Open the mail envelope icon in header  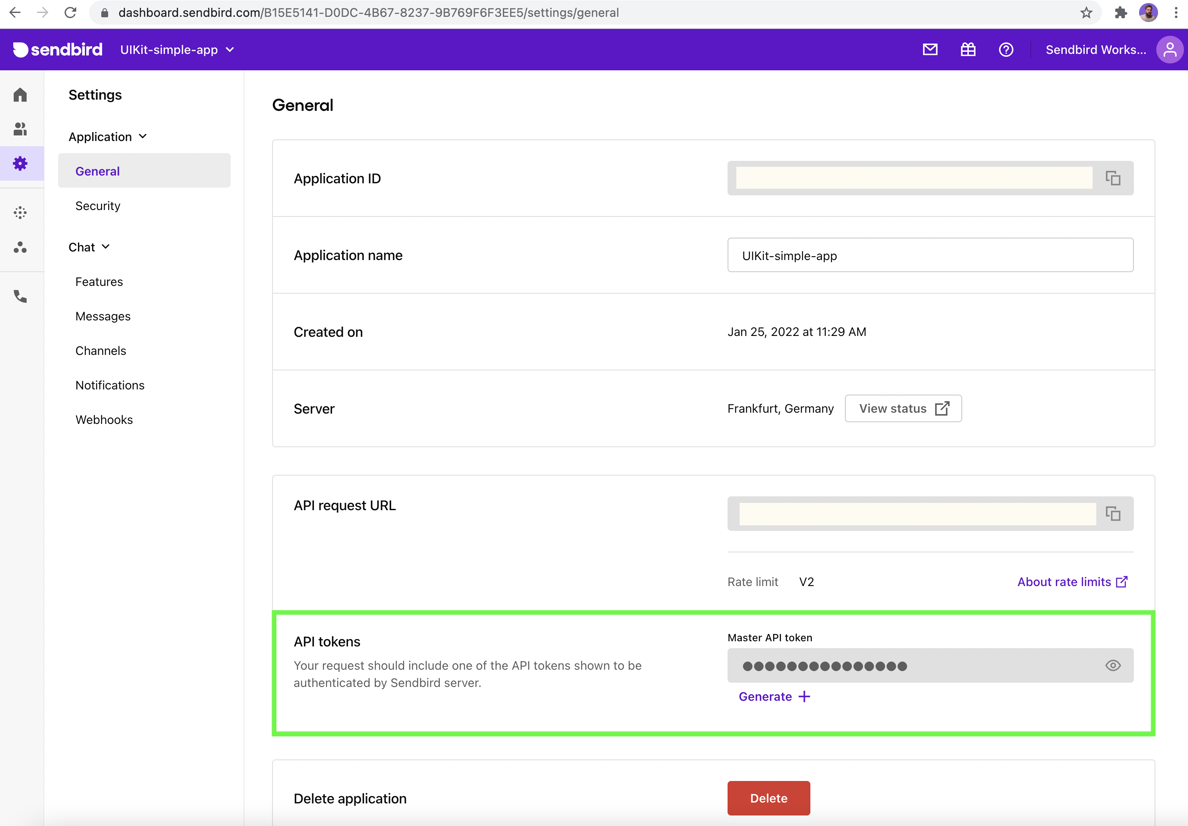coord(930,49)
